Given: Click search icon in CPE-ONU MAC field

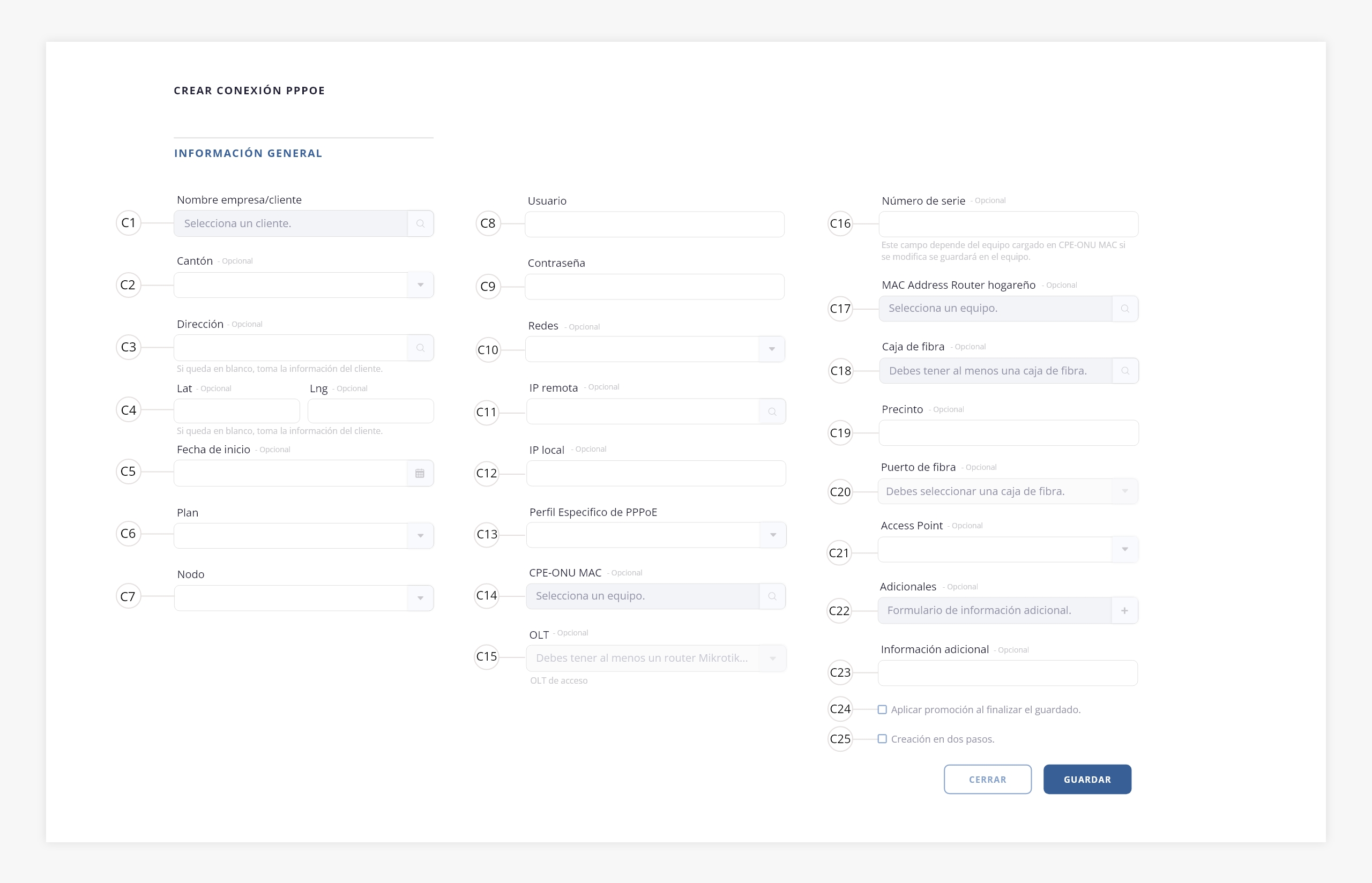Looking at the screenshot, I should tap(772, 596).
